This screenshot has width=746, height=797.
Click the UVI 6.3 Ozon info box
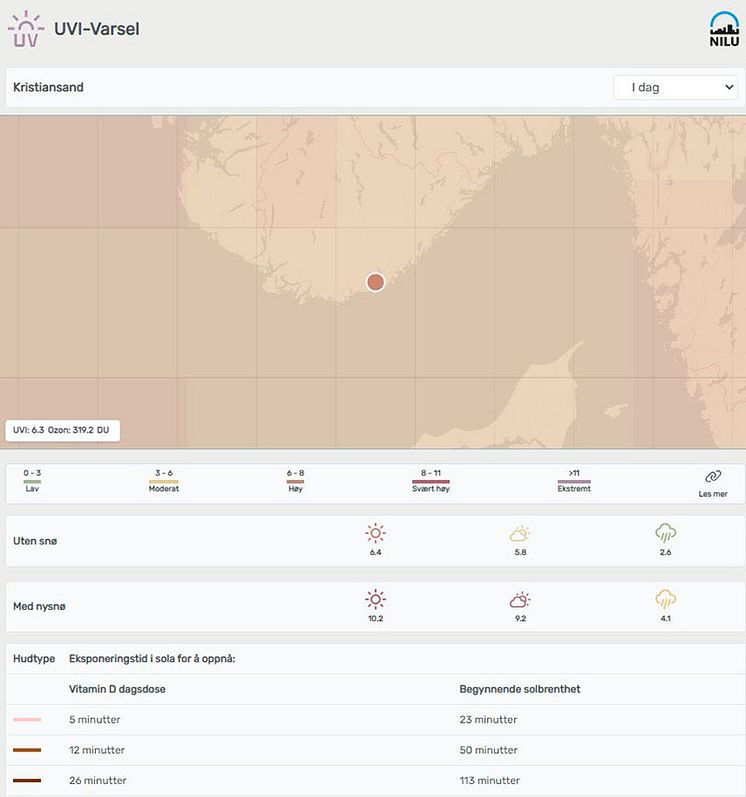(63, 430)
